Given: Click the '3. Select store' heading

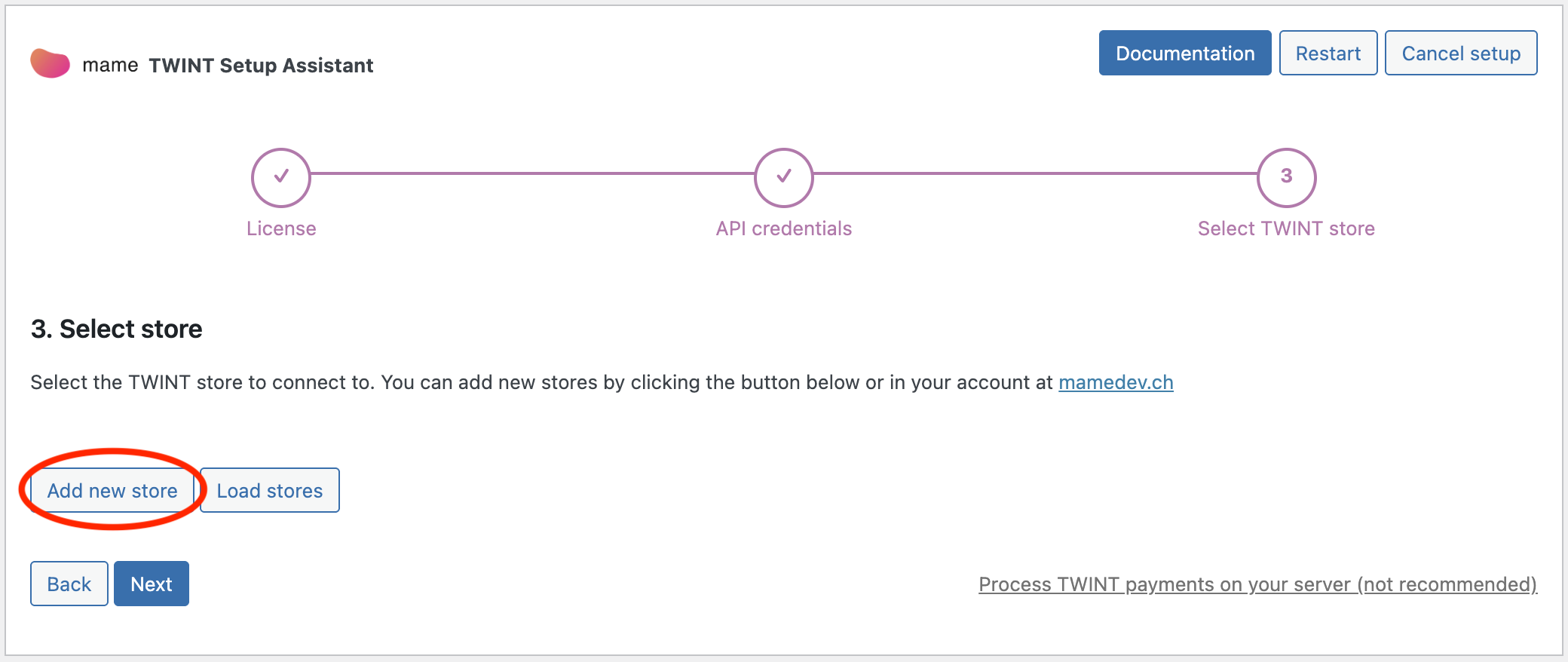Looking at the screenshot, I should [117, 329].
